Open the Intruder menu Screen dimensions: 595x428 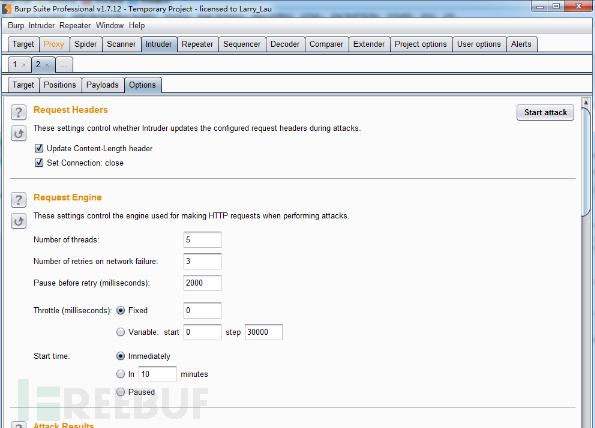[x=41, y=25]
